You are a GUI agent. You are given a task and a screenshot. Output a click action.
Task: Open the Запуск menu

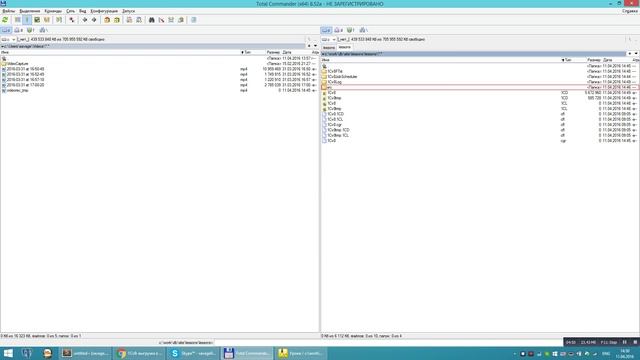pyautogui.click(x=129, y=11)
